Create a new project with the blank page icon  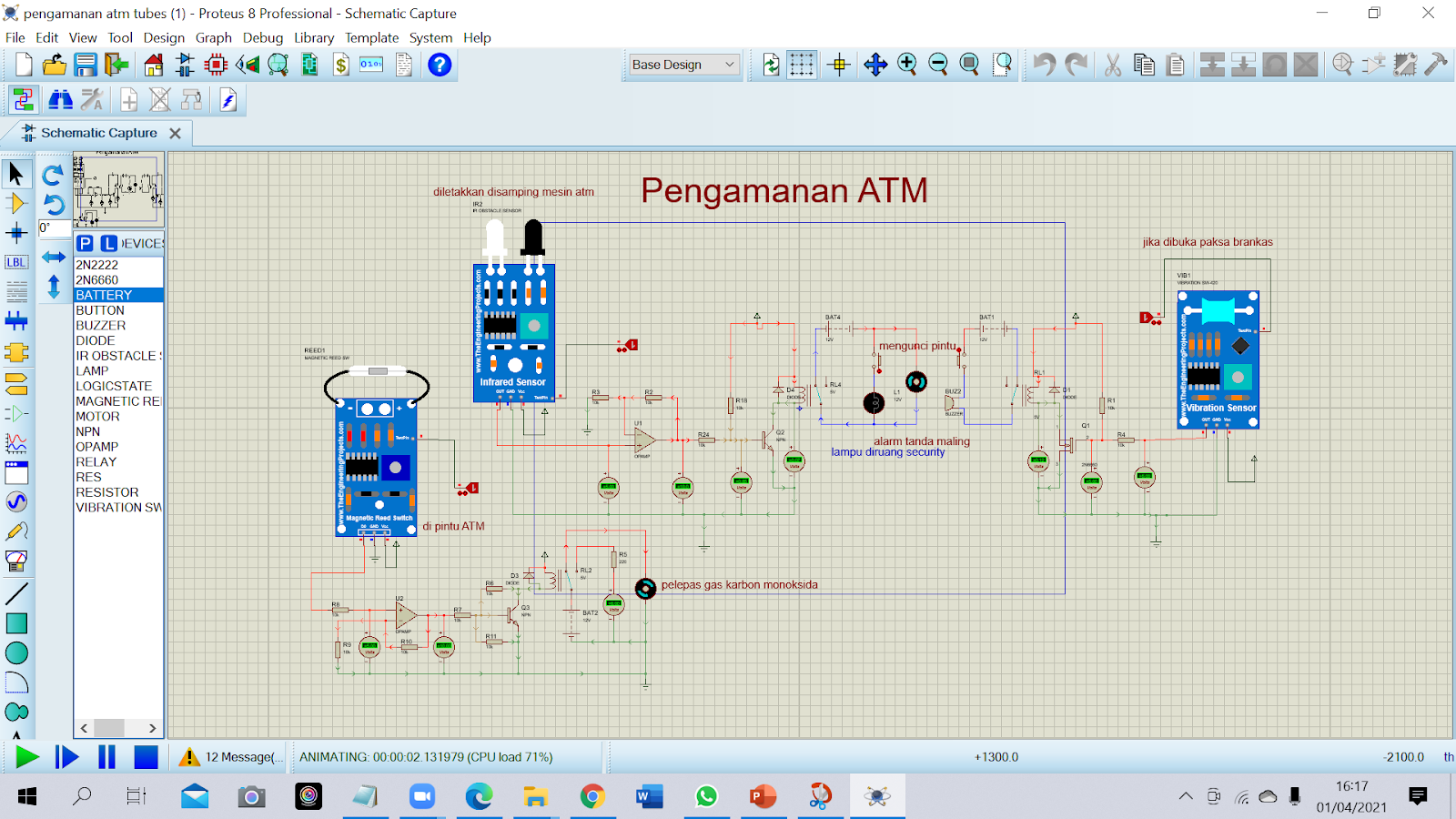(x=24, y=65)
